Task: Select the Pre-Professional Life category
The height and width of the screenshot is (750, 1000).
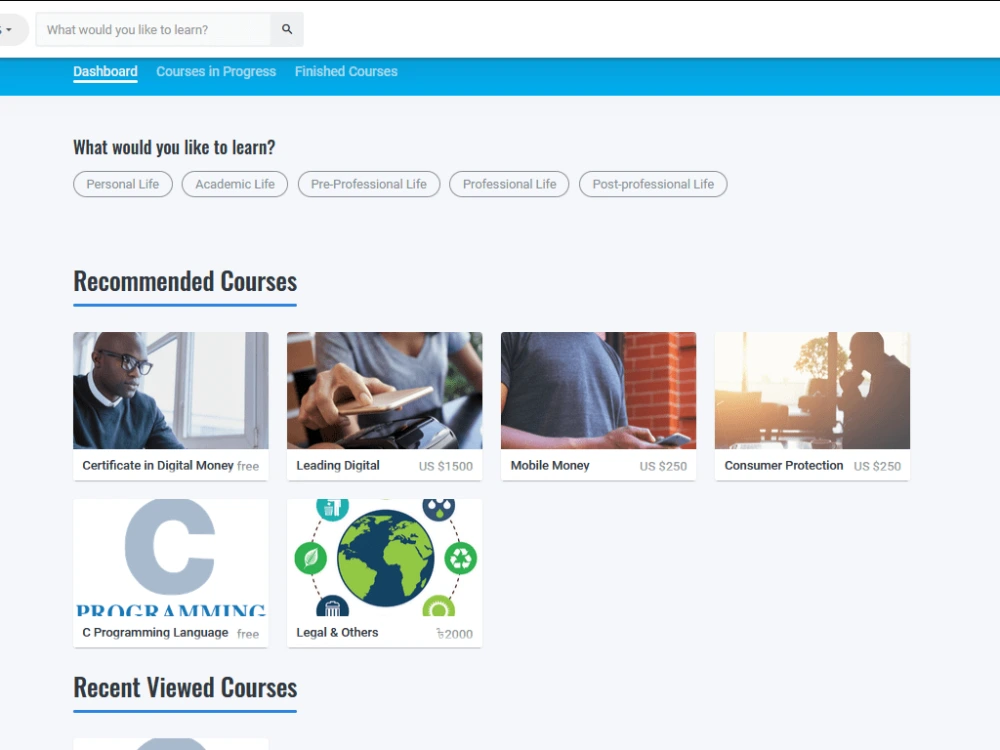Action: [x=369, y=184]
